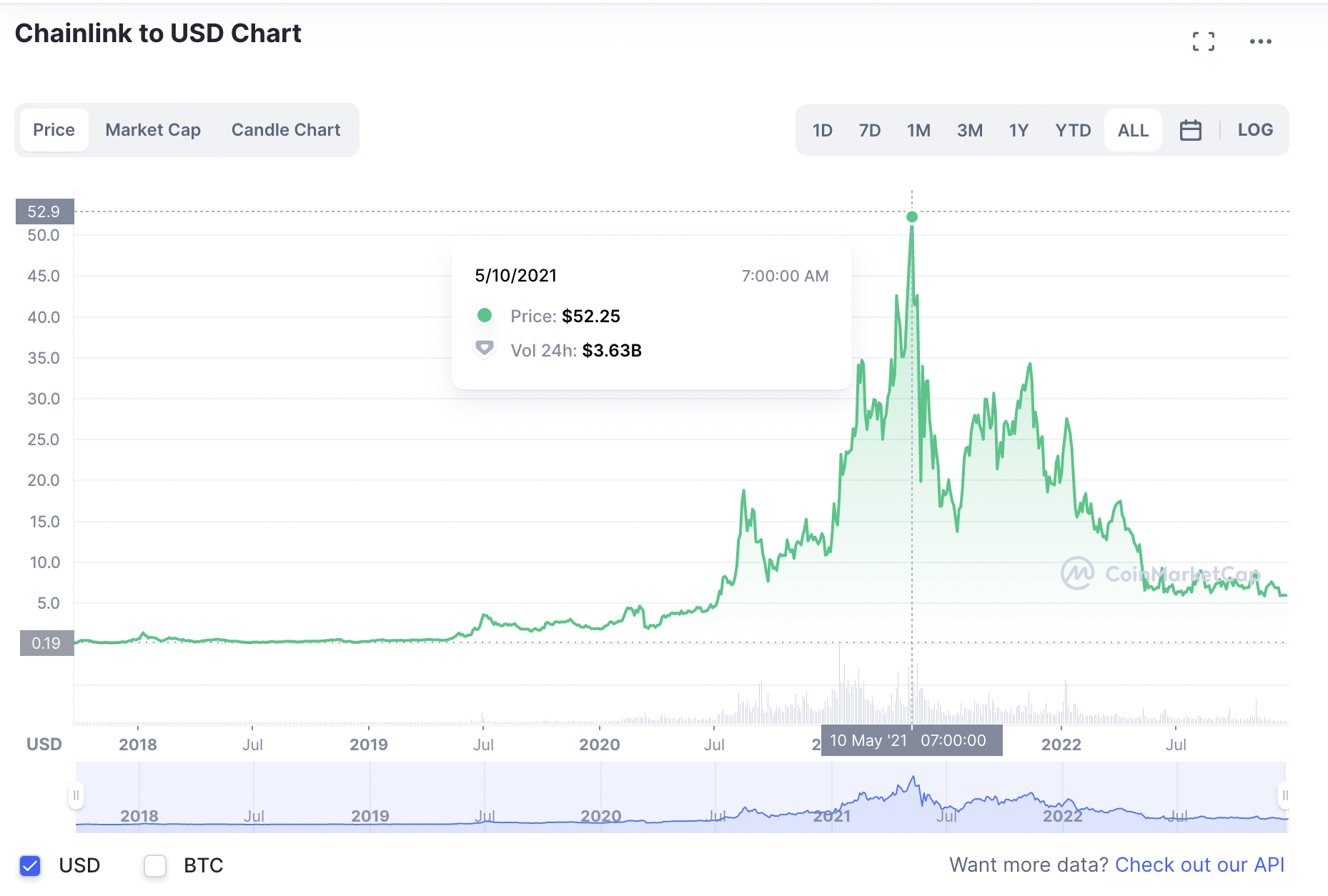Disable the USD currency checkbox
Viewport: 1328px width, 896px height.
click(x=29, y=866)
